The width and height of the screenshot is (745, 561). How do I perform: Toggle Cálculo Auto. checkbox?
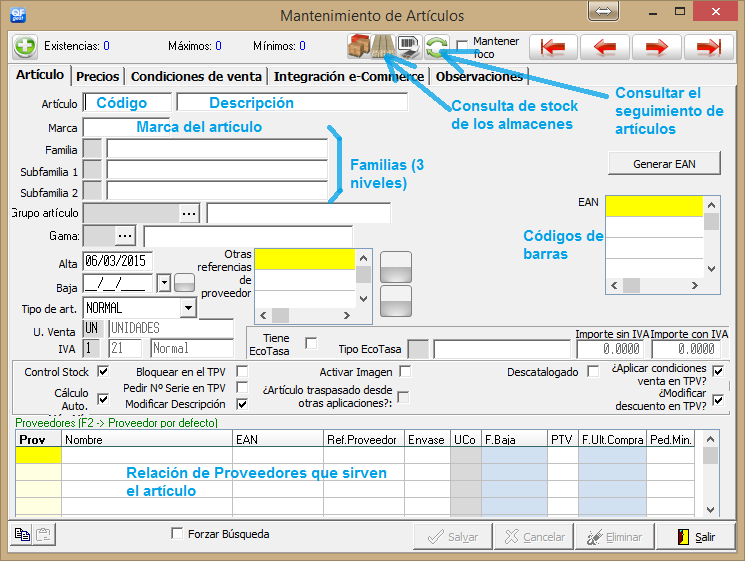[x=103, y=399]
